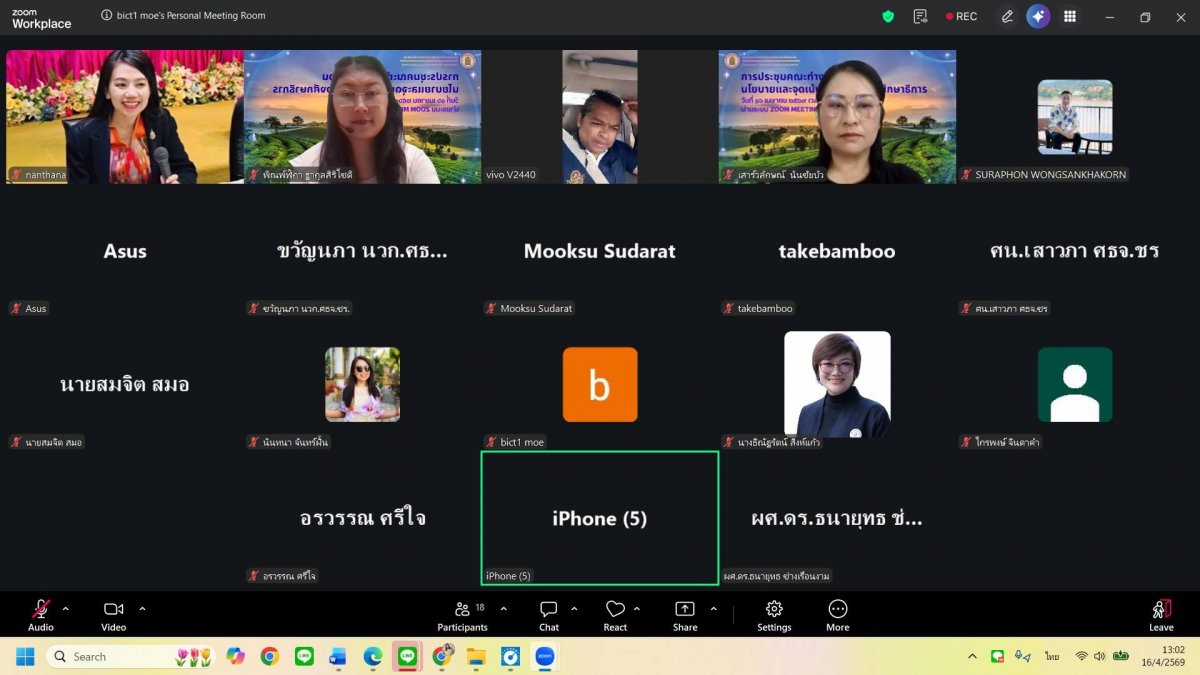Open the apps grid icon in title bar
Viewport: 1200px width, 675px height.
(1070, 16)
